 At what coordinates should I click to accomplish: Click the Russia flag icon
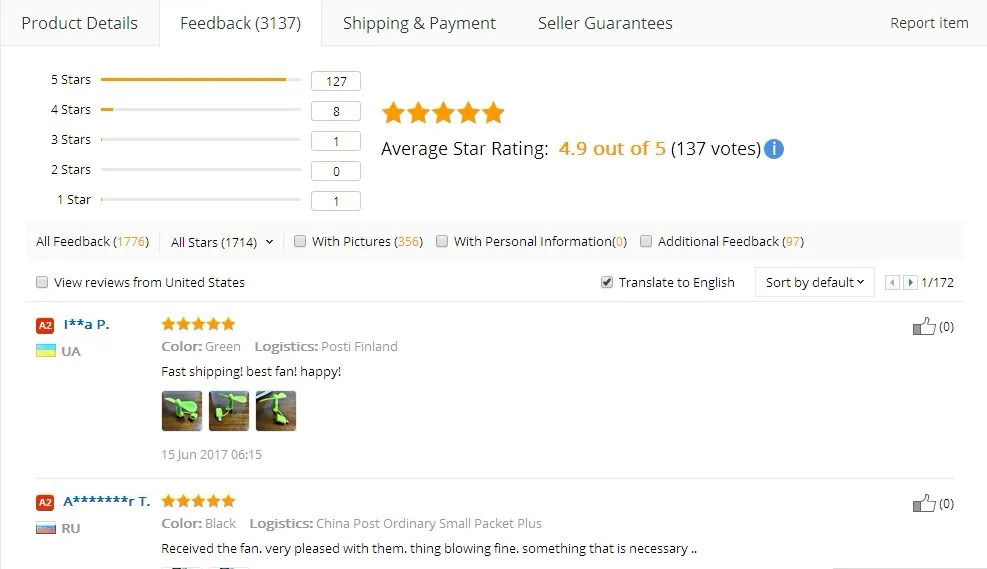pos(46,528)
